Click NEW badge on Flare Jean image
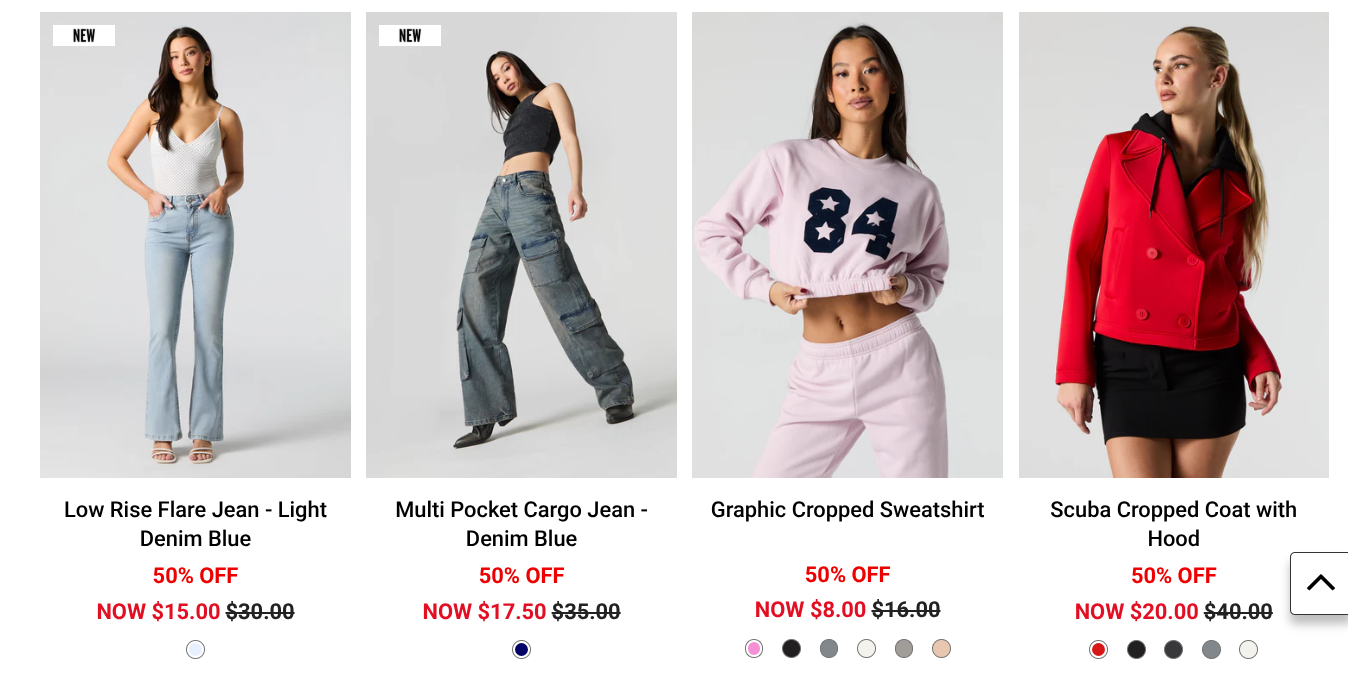The height and width of the screenshot is (676, 1348). pos(84,35)
